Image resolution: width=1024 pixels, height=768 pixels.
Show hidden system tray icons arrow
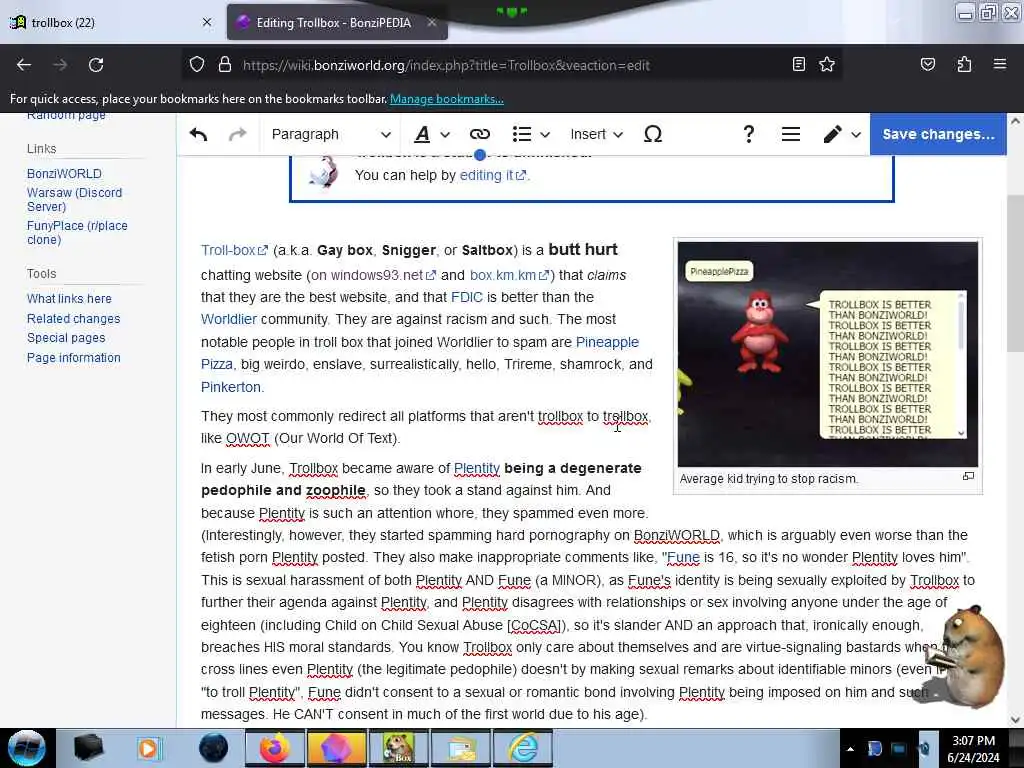(850, 749)
